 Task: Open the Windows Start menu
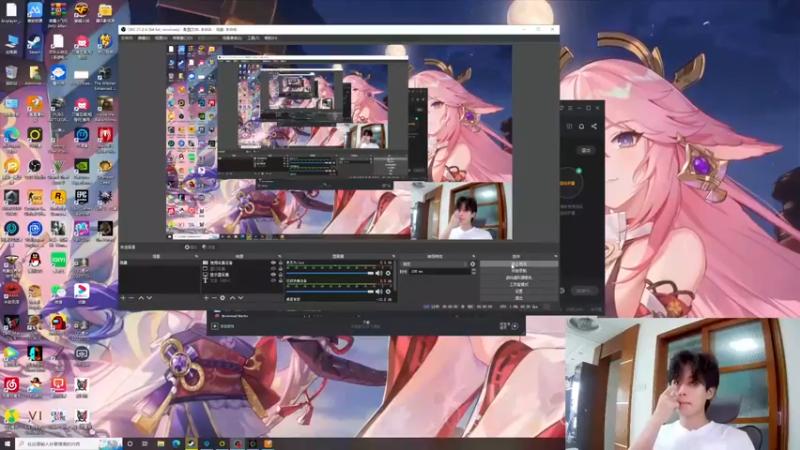(7, 444)
